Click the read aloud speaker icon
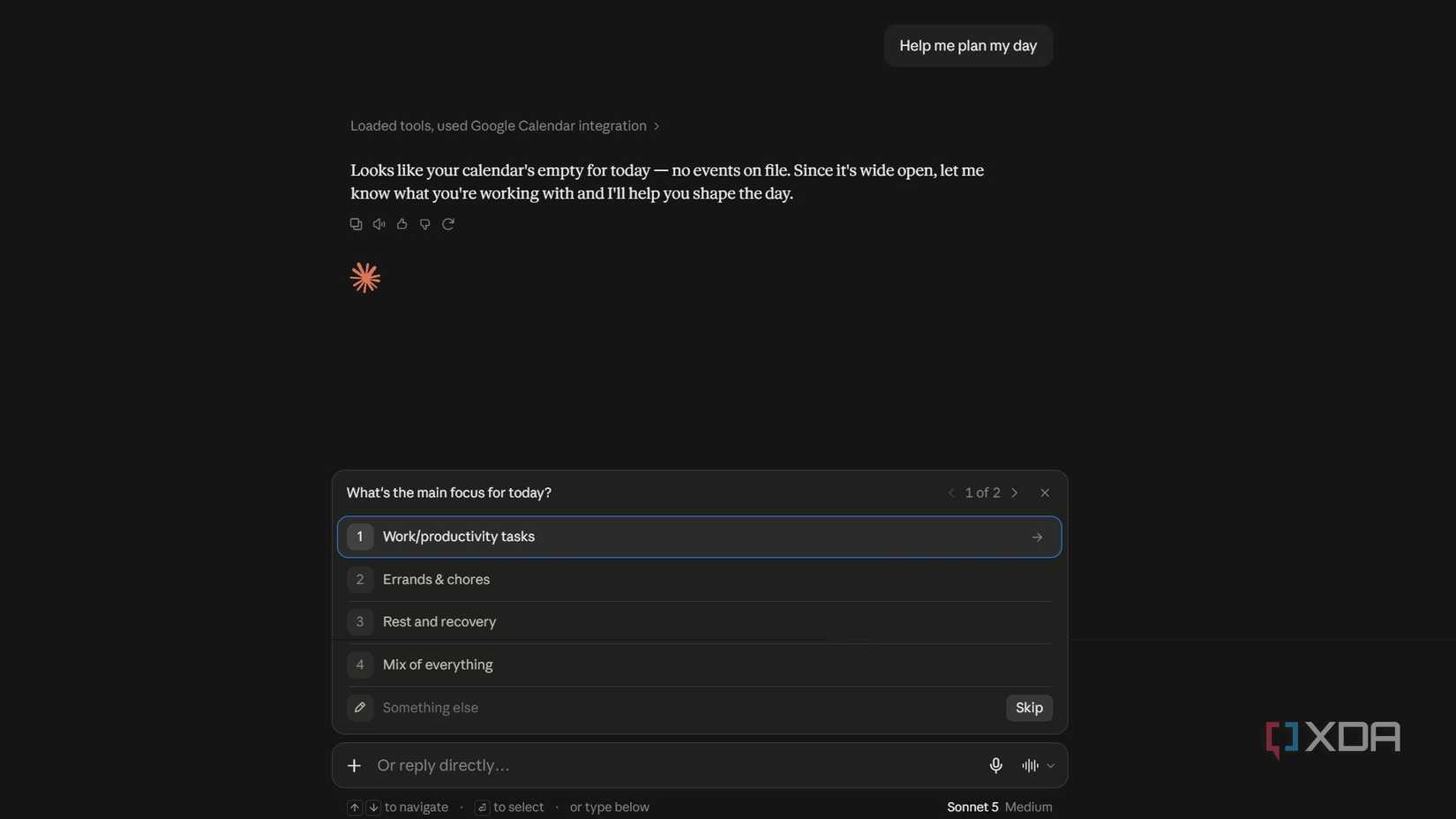The image size is (1456, 819). pyautogui.click(x=379, y=224)
